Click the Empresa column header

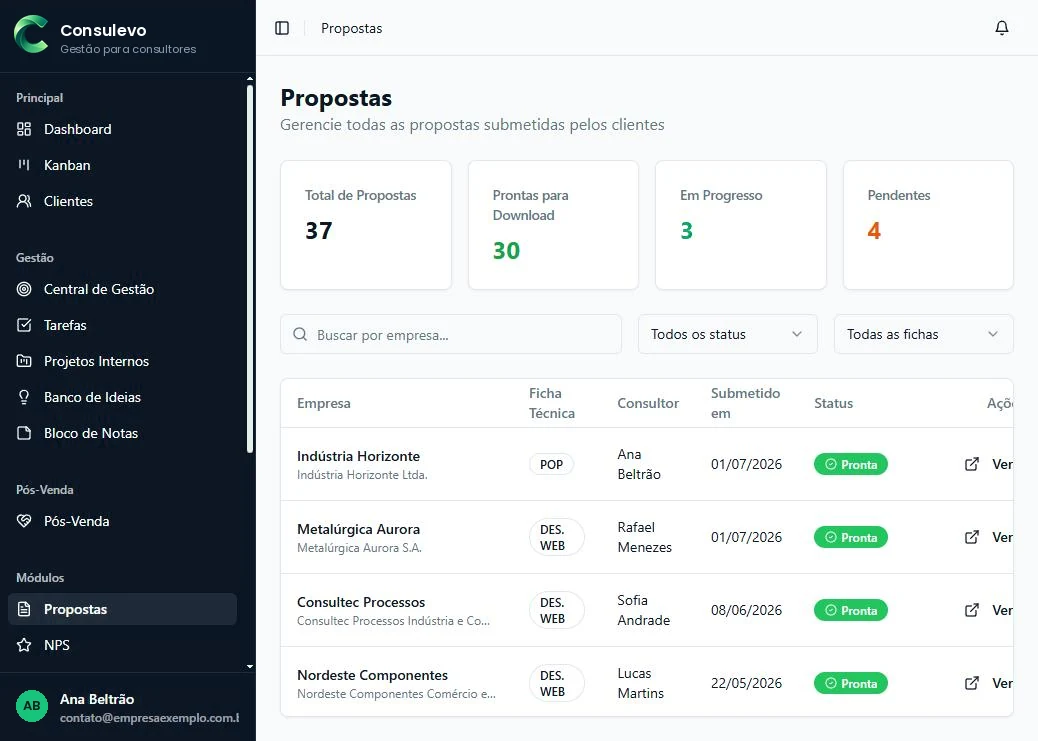coord(324,403)
